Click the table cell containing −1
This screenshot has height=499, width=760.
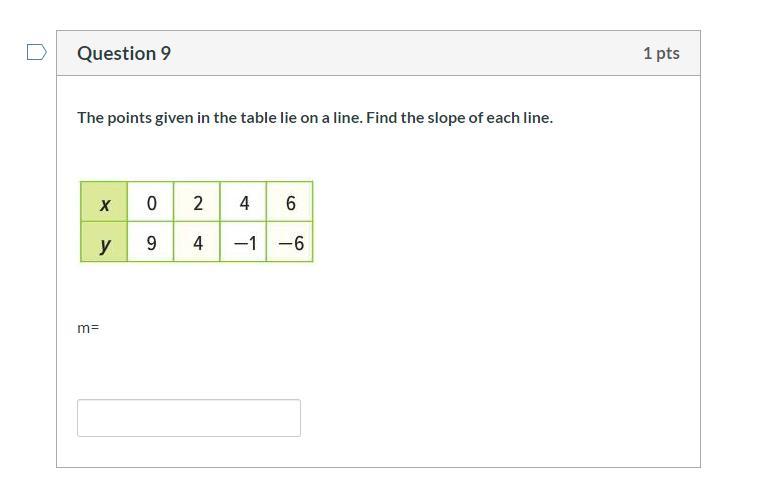[x=244, y=243]
